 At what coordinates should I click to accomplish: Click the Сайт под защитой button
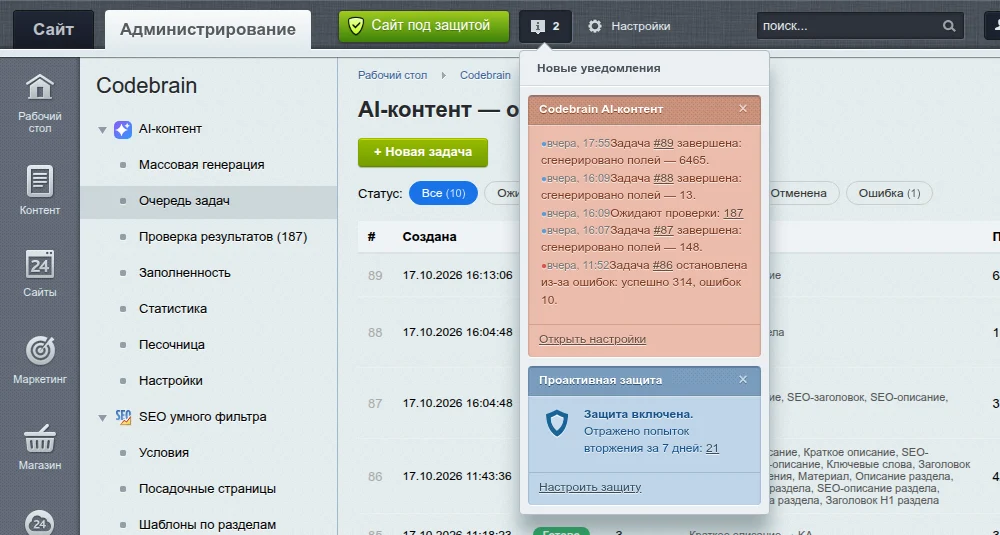pos(424,26)
